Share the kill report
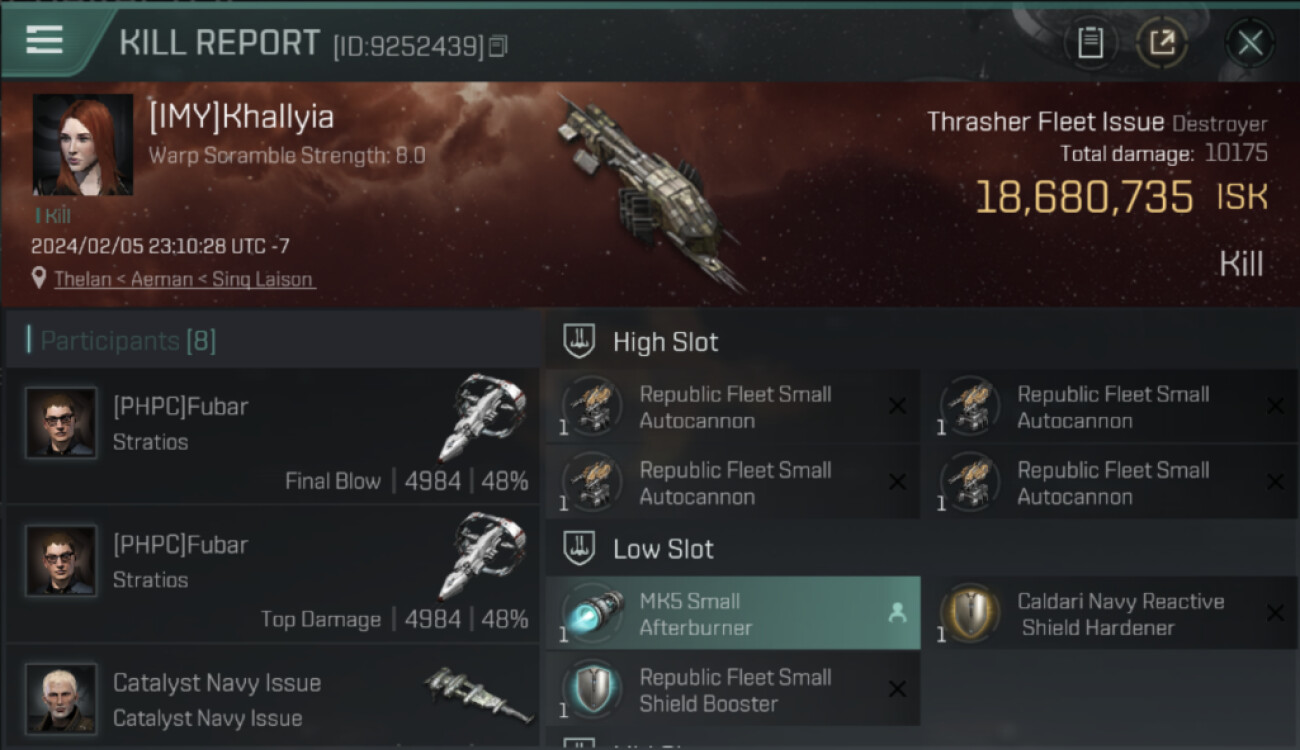The width and height of the screenshot is (1300, 750). coord(1162,42)
